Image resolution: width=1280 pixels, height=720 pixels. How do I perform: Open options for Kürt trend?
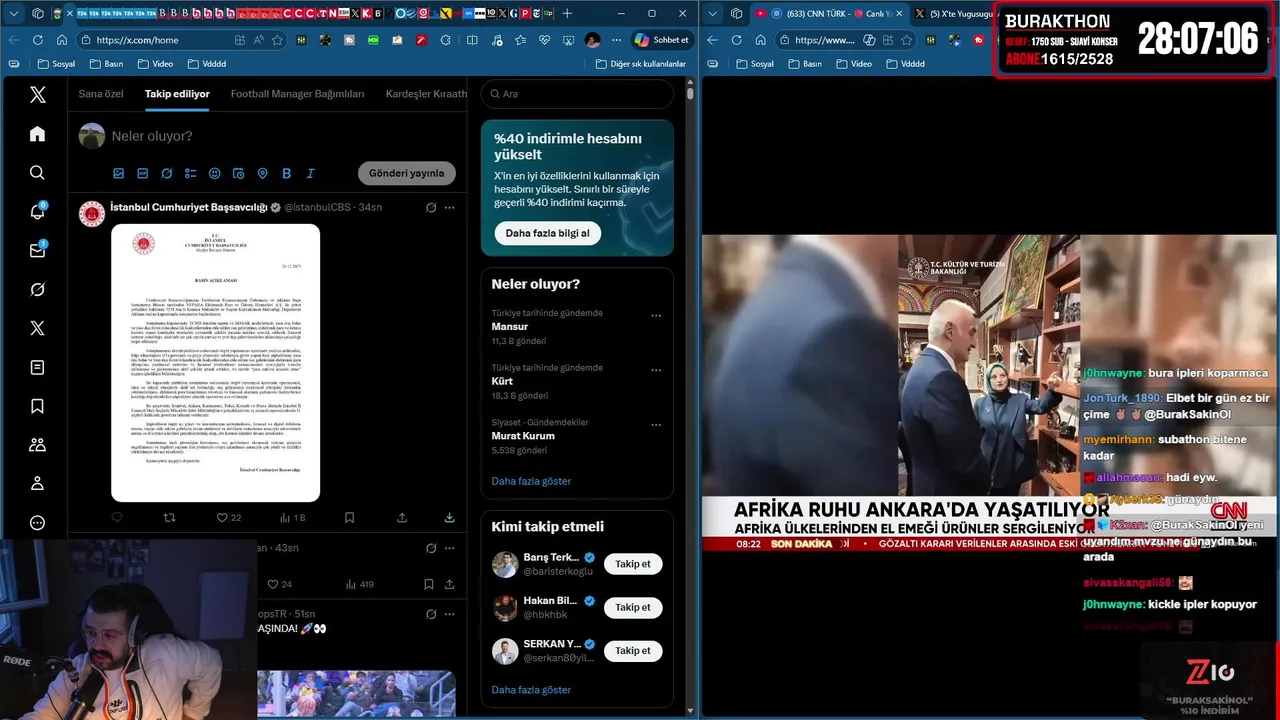pyautogui.click(x=656, y=370)
